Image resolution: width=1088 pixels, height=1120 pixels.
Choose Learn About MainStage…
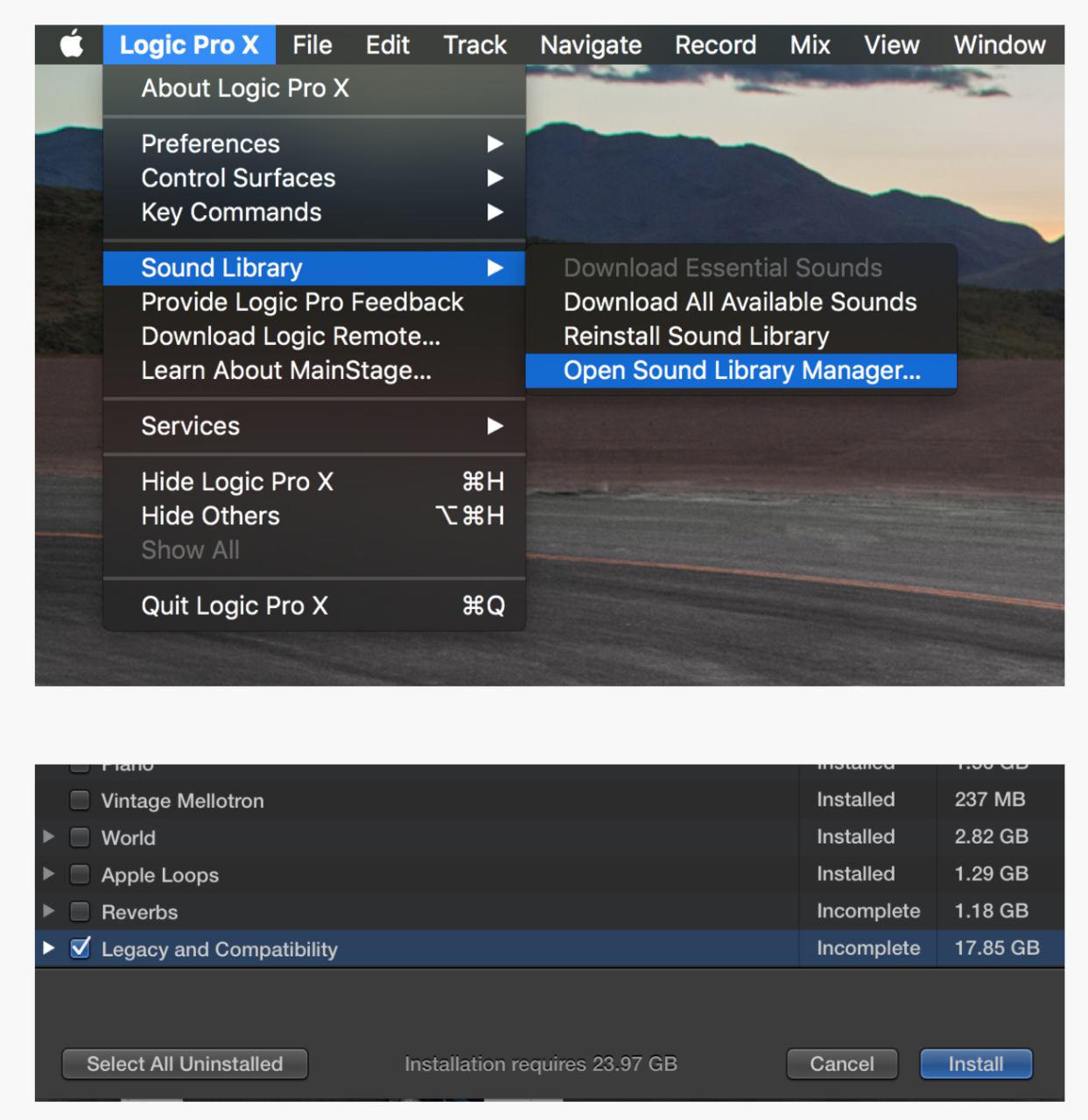314,370
